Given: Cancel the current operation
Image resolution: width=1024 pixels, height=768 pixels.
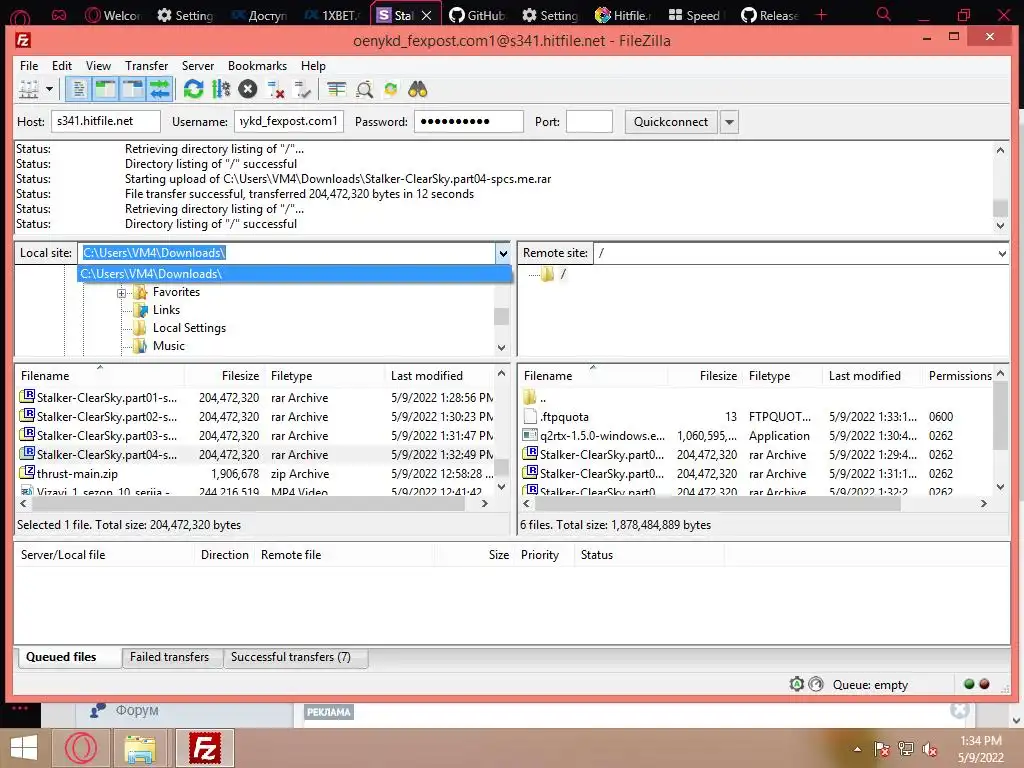Looking at the screenshot, I should pyautogui.click(x=248, y=89).
